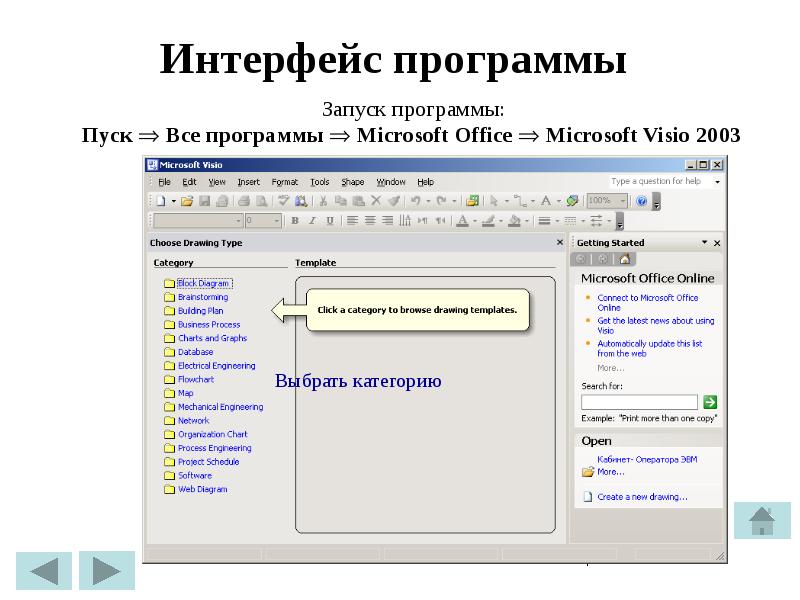
Task: Click Type a question for help box
Action: 660,181
